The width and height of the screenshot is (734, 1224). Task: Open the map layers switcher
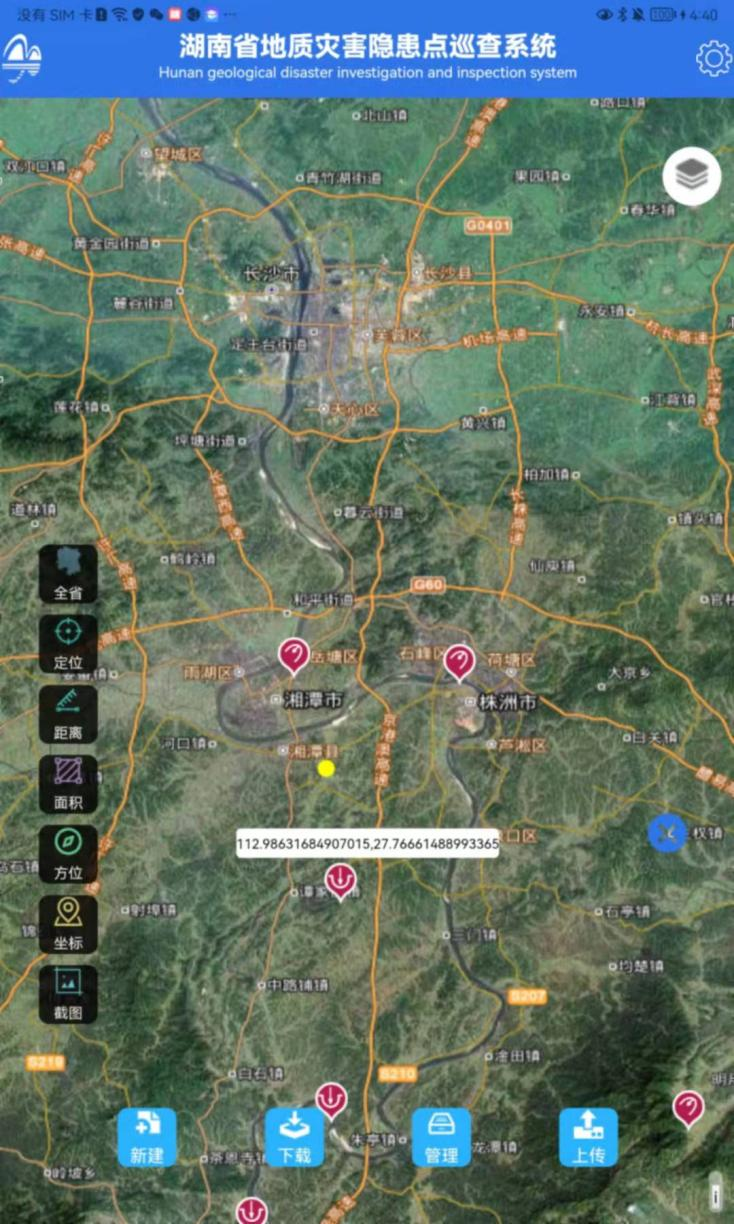pos(691,177)
